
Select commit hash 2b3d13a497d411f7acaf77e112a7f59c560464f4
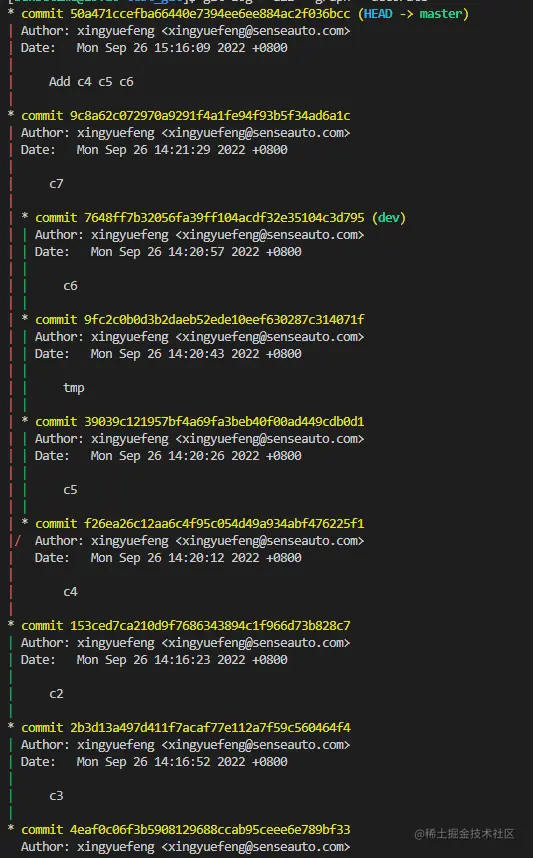pos(210,728)
